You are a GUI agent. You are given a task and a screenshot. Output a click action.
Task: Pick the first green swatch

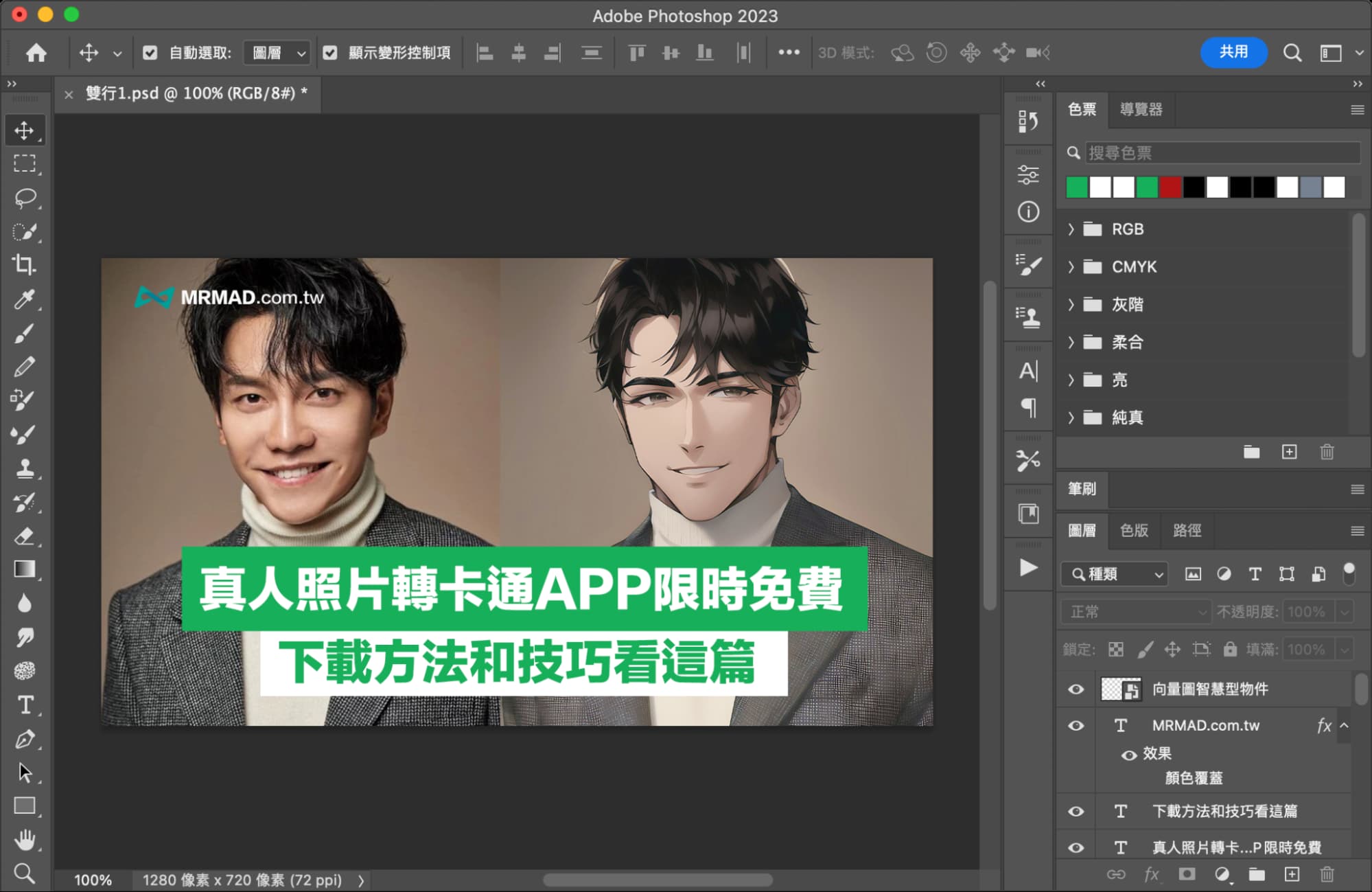coord(1077,187)
